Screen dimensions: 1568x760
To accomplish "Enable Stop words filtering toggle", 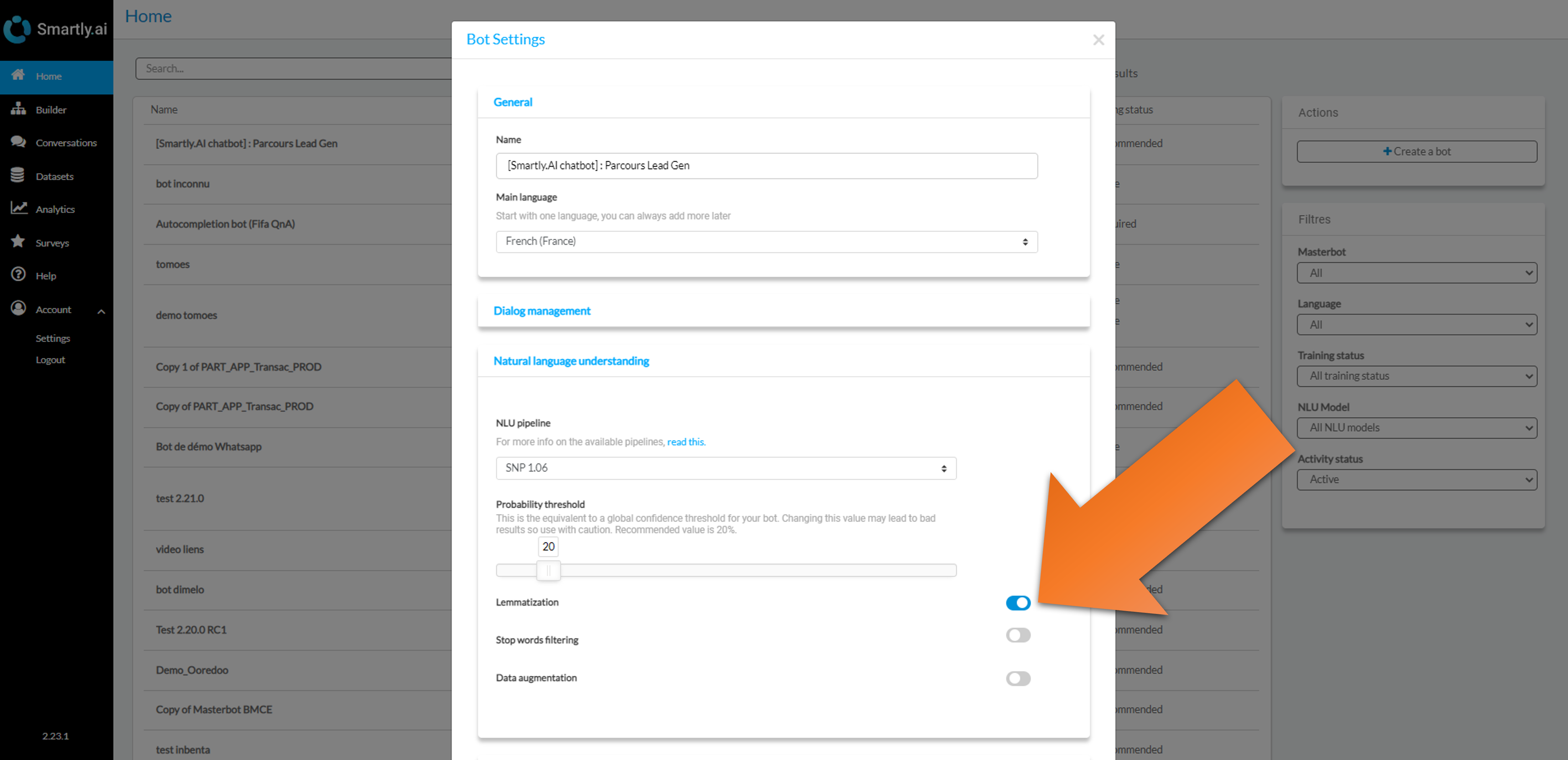I will click(1018, 635).
